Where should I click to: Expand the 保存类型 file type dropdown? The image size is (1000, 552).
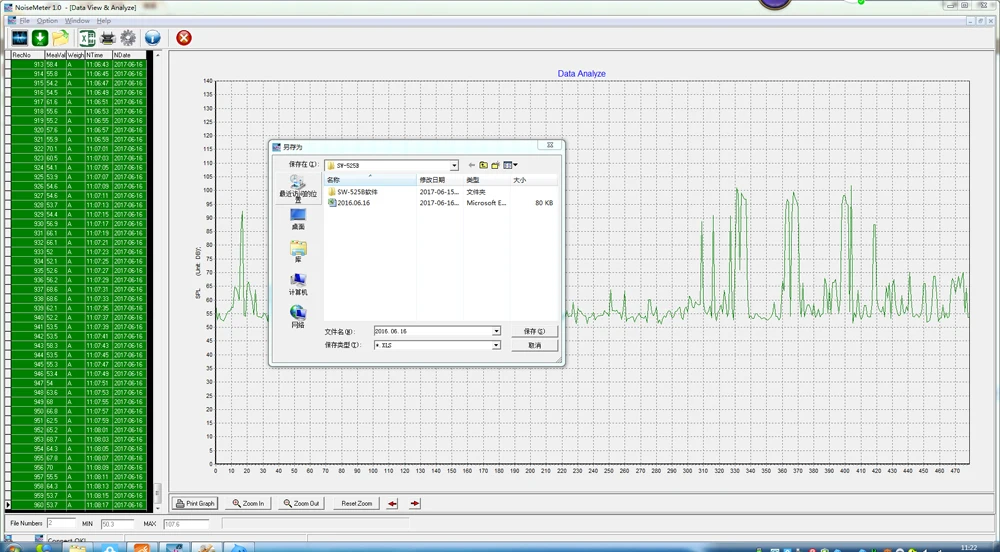[496, 345]
